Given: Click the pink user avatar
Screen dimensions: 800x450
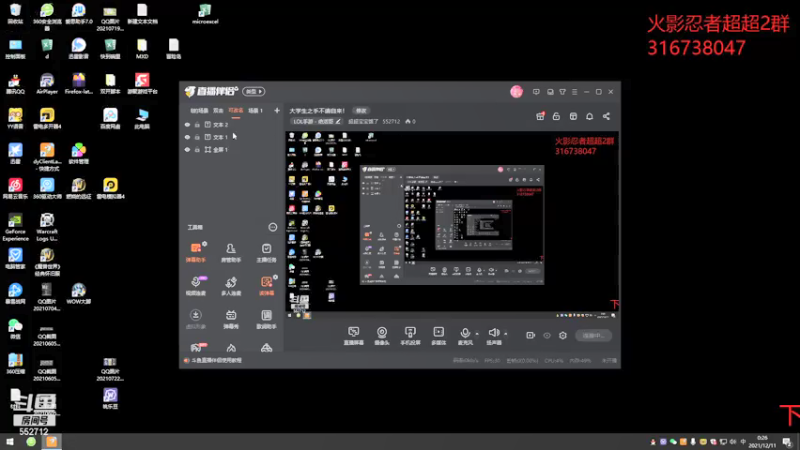Looking at the screenshot, I should 516,91.
